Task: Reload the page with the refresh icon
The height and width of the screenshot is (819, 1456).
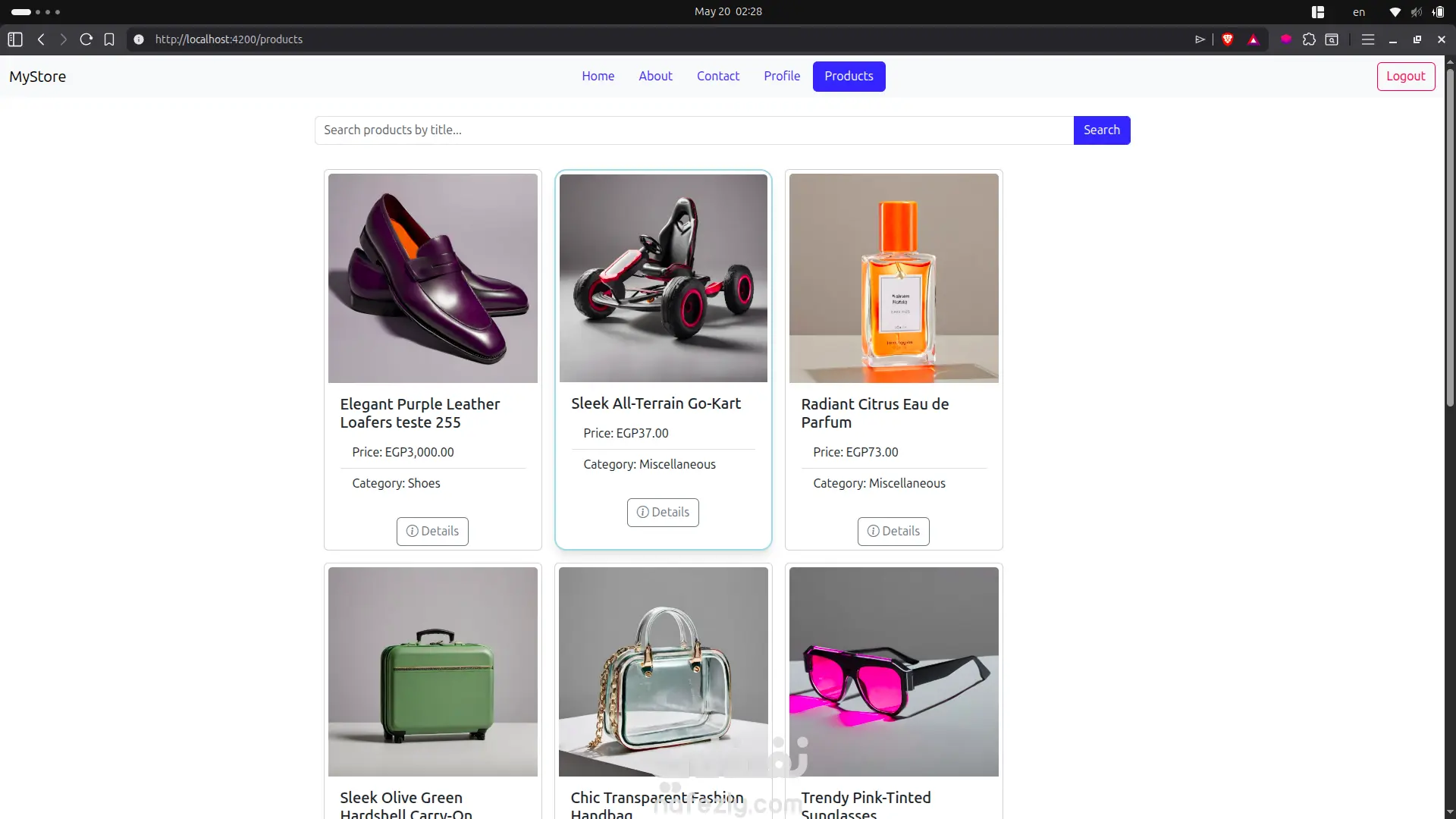Action: click(x=86, y=39)
